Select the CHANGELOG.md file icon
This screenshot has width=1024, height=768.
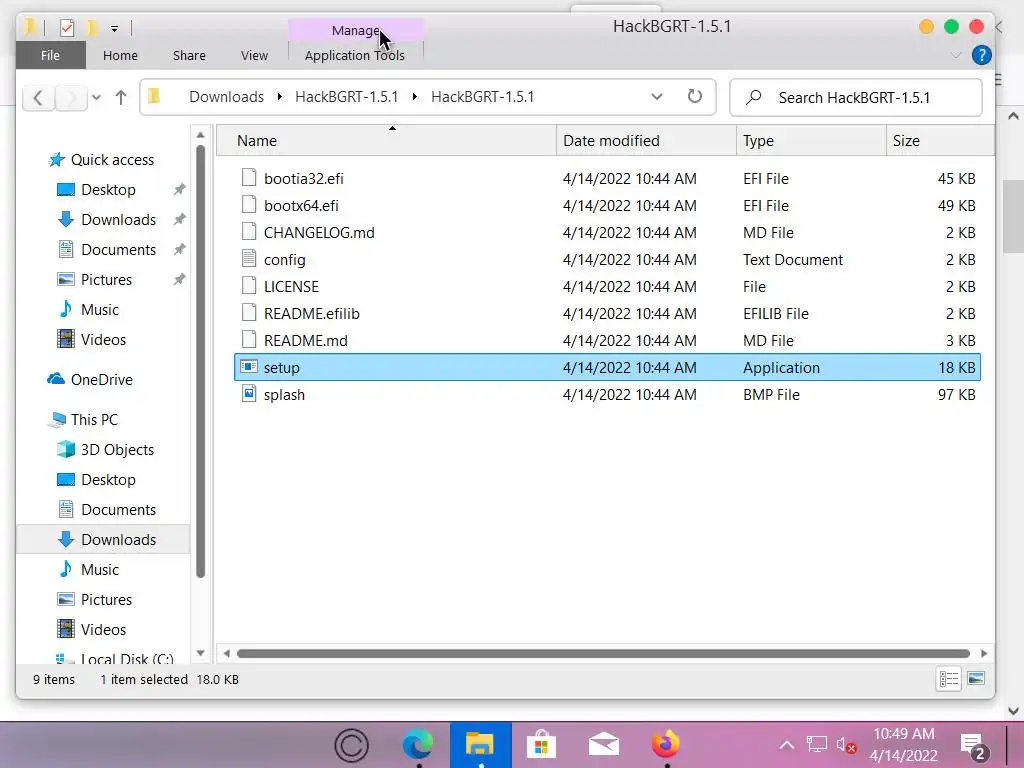tap(249, 232)
